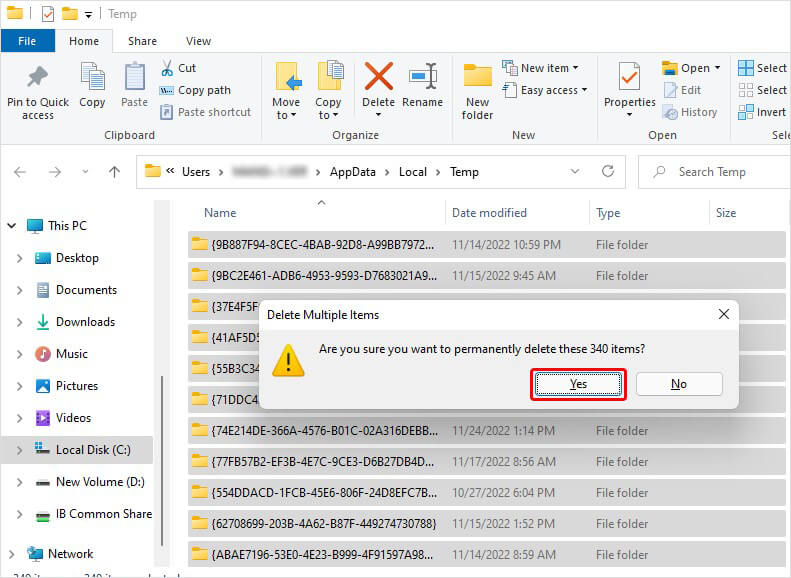Click the Properties checkmark icon

[629, 76]
